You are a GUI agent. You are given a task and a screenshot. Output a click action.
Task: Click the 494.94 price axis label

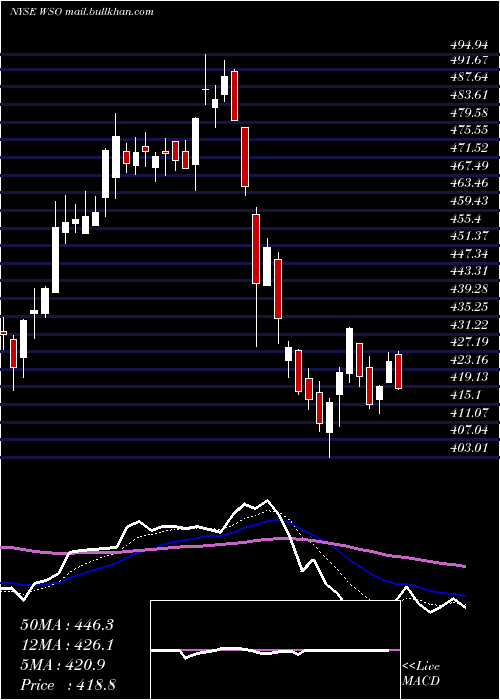pyautogui.click(x=468, y=45)
